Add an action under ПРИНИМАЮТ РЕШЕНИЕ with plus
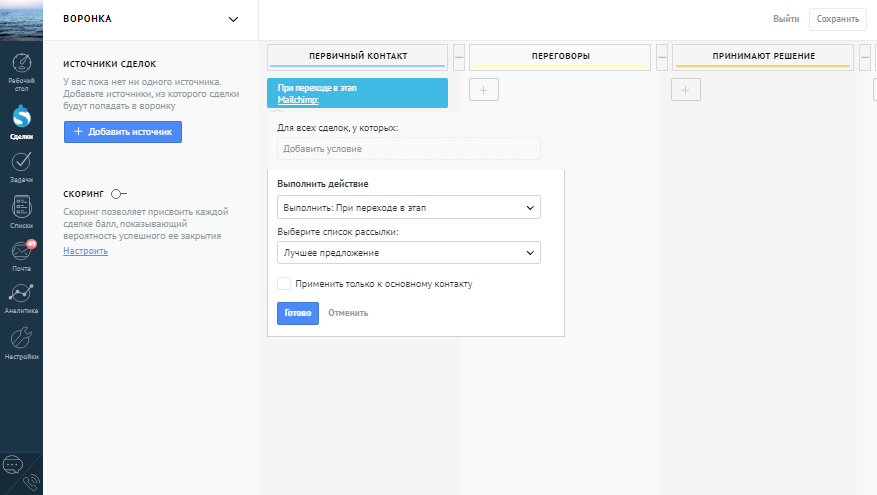Screen dimensions: 877x495 tap(686, 90)
